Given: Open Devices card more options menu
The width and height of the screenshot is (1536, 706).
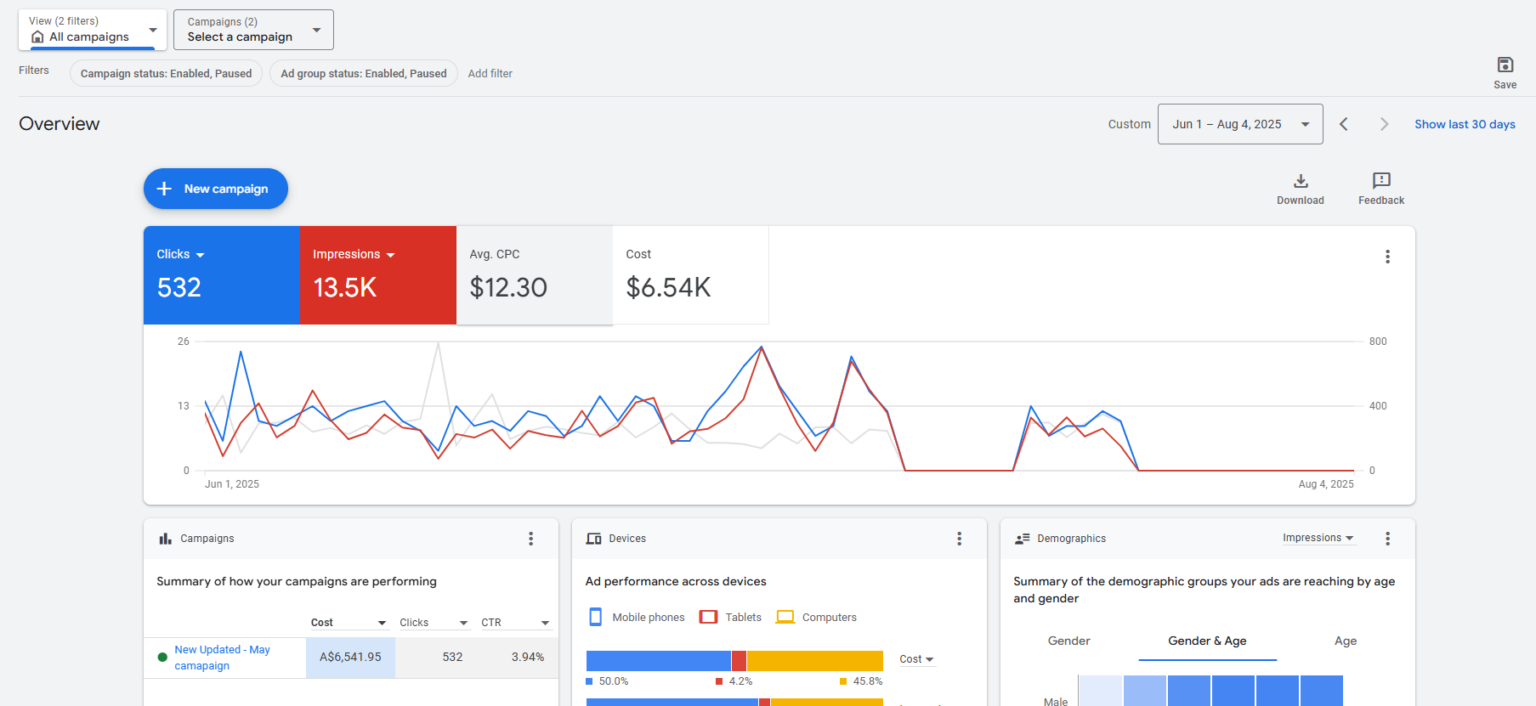Looking at the screenshot, I should click(x=959, y=539).
